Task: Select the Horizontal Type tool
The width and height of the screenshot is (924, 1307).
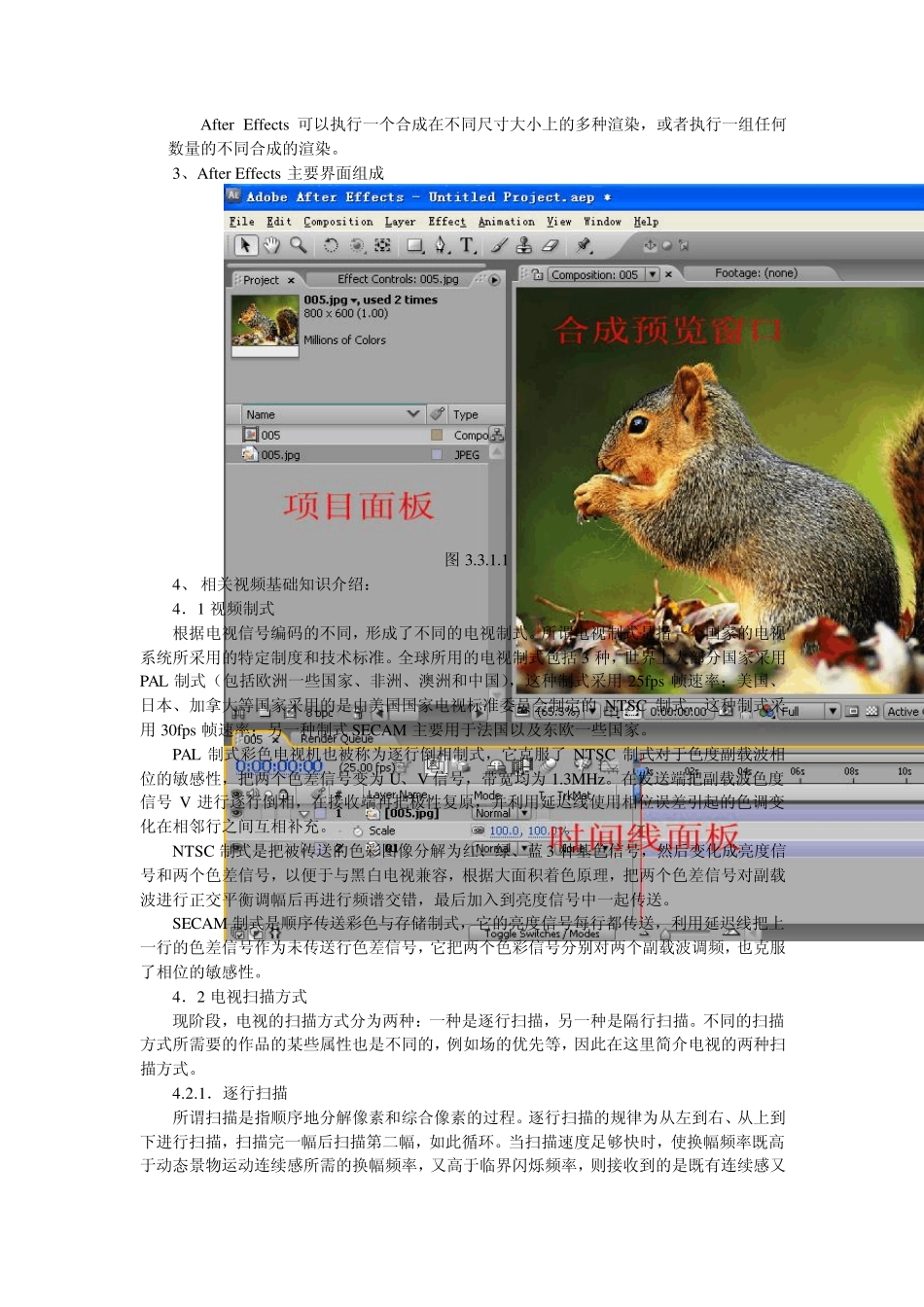Action: point(468,245)
